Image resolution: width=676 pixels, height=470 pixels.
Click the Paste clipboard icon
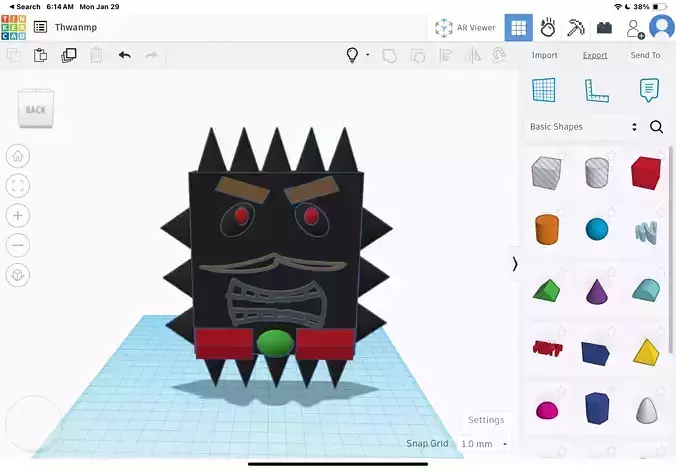coord(41,55)
